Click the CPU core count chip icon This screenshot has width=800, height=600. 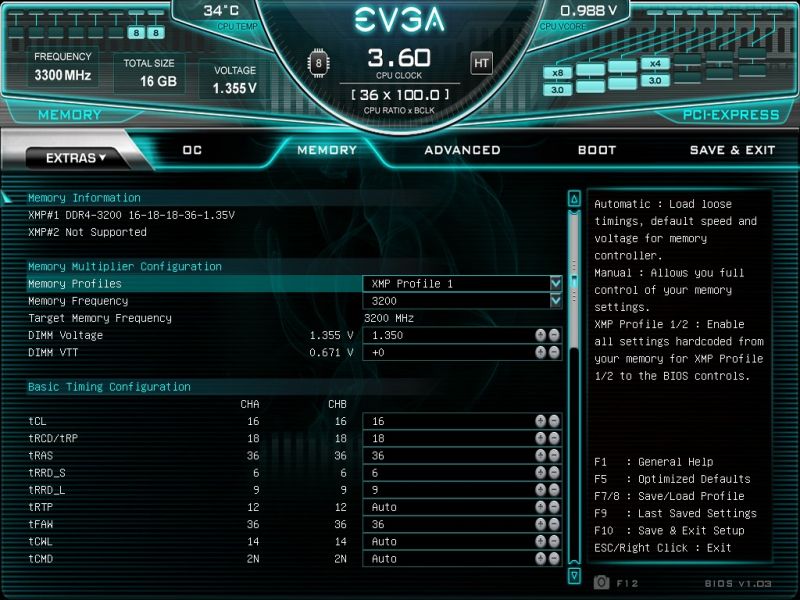pyautogui.click(x=318, y=63)
